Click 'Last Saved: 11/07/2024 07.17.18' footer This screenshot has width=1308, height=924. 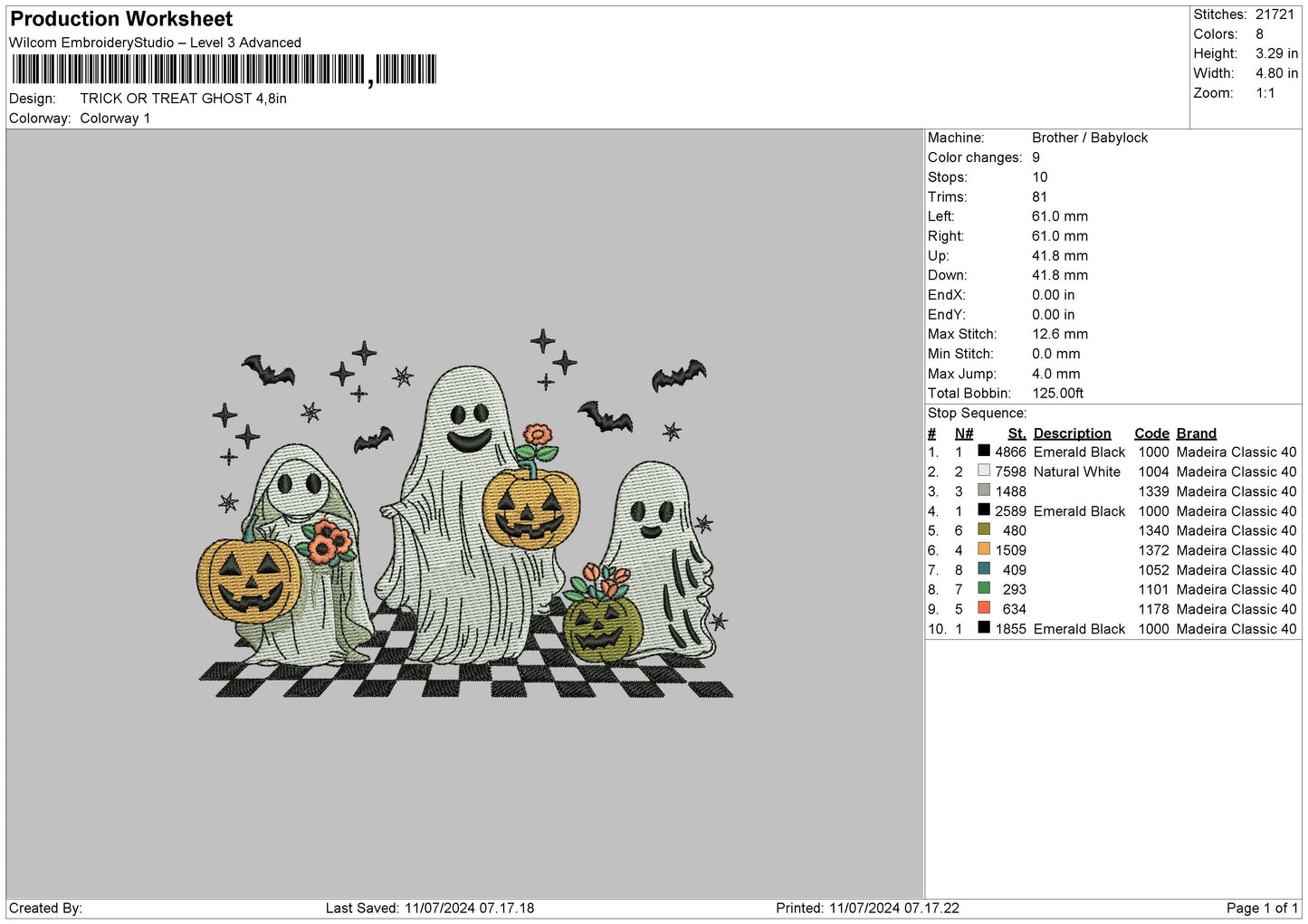[x=430, y=909]
